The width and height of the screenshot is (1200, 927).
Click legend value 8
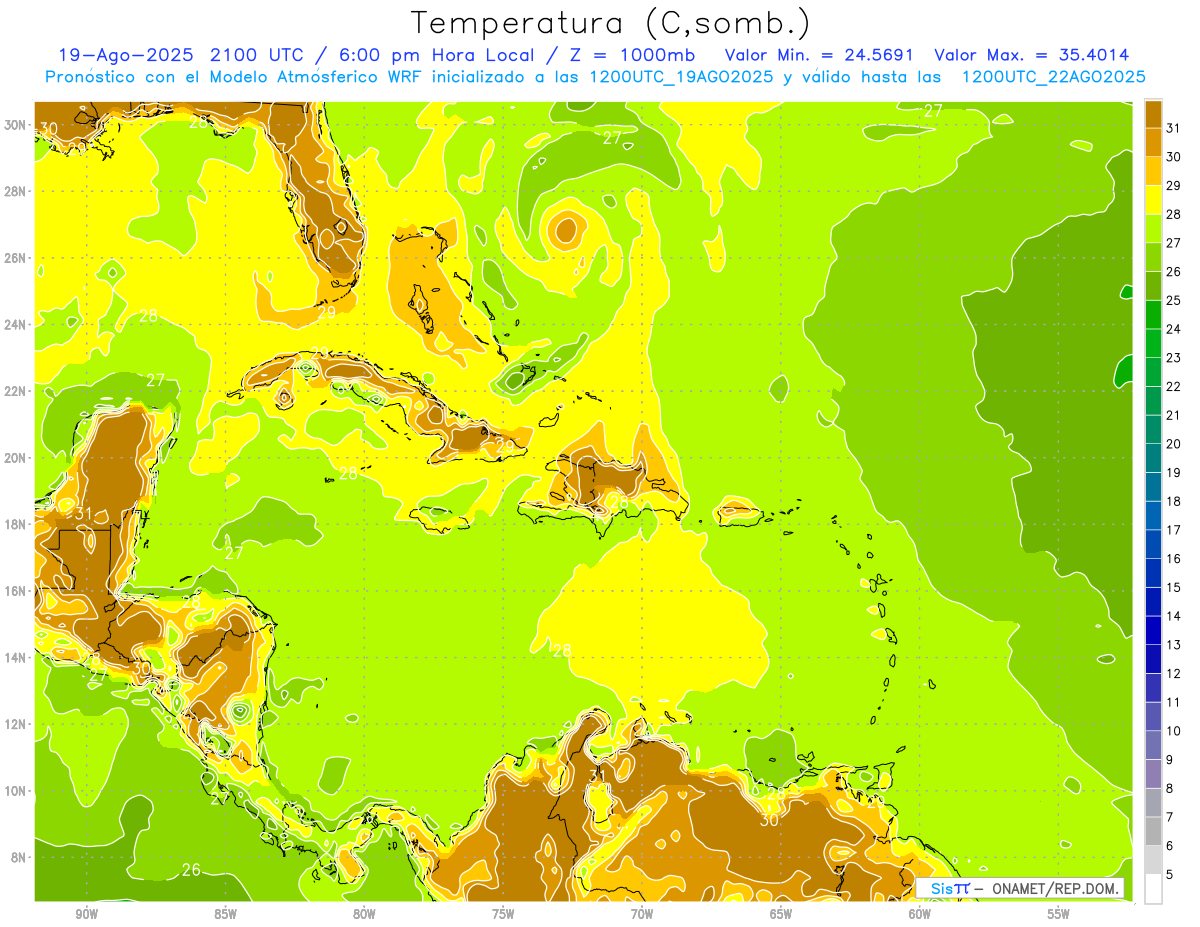(x=1170, y=788)
